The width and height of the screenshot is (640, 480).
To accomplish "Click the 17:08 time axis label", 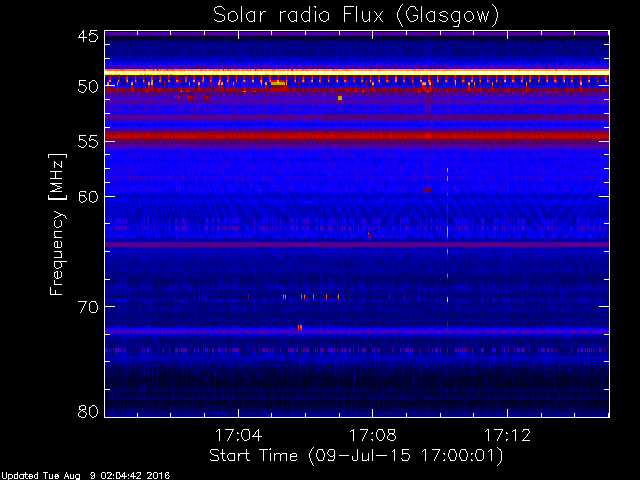I will point(373,435).
